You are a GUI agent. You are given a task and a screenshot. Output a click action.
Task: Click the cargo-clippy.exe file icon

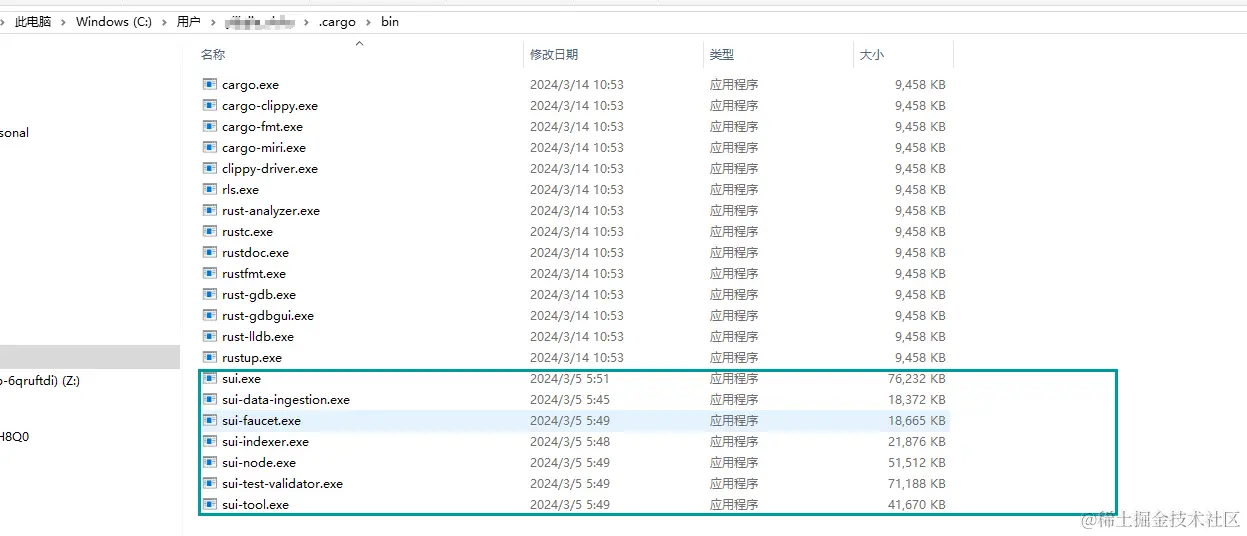click(x=210, y=106)
